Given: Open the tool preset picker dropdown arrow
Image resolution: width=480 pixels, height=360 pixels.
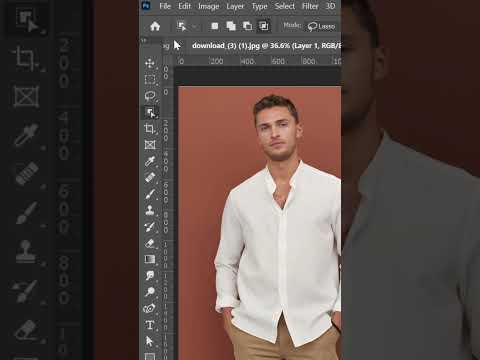Looking at the screenshot, I should (194, 26).
